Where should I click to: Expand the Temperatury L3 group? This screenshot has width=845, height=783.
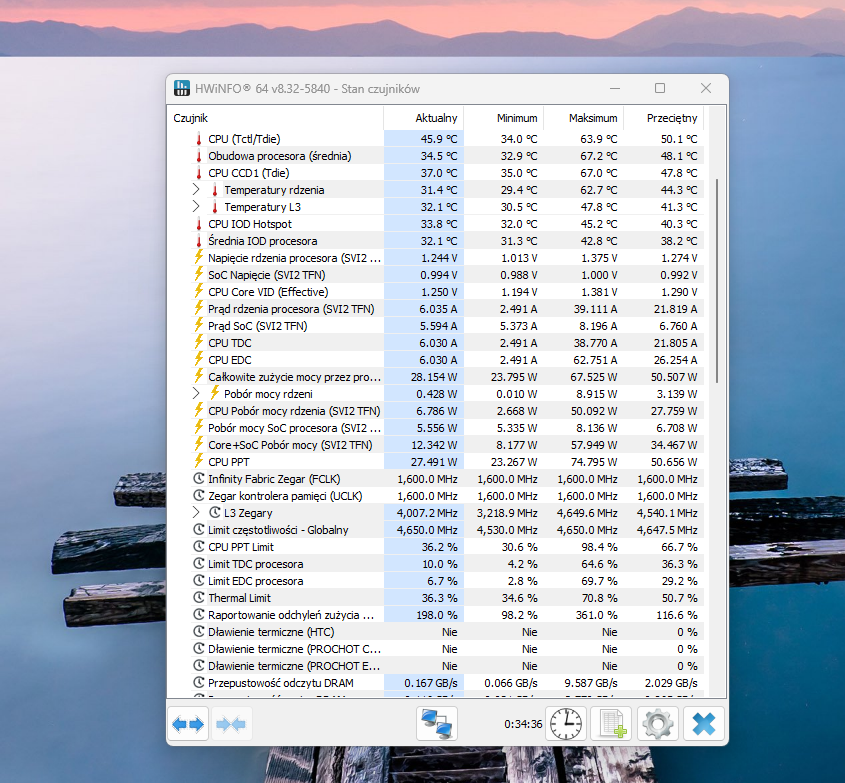197,207
